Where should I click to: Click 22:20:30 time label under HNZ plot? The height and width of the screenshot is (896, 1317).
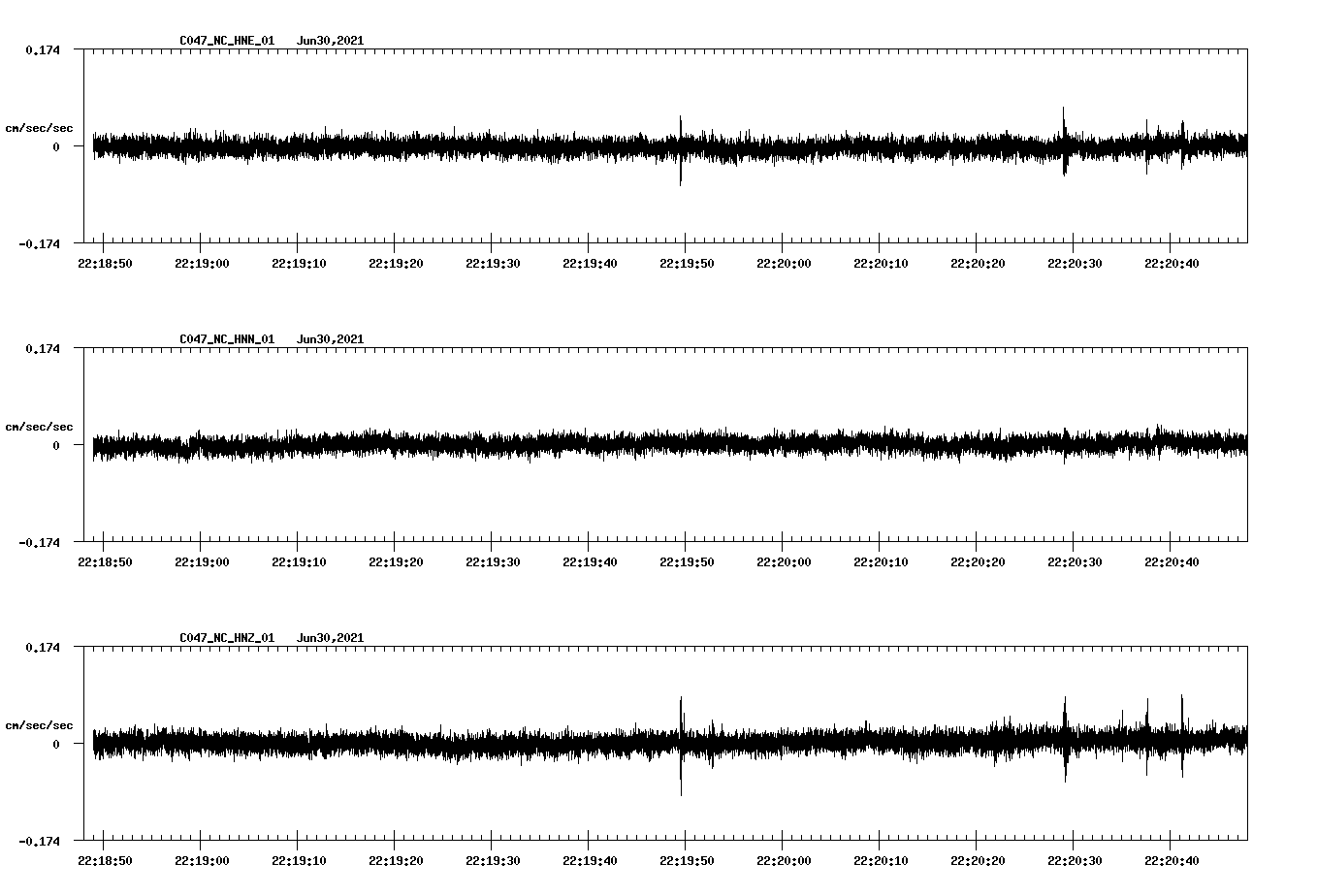1075,861
